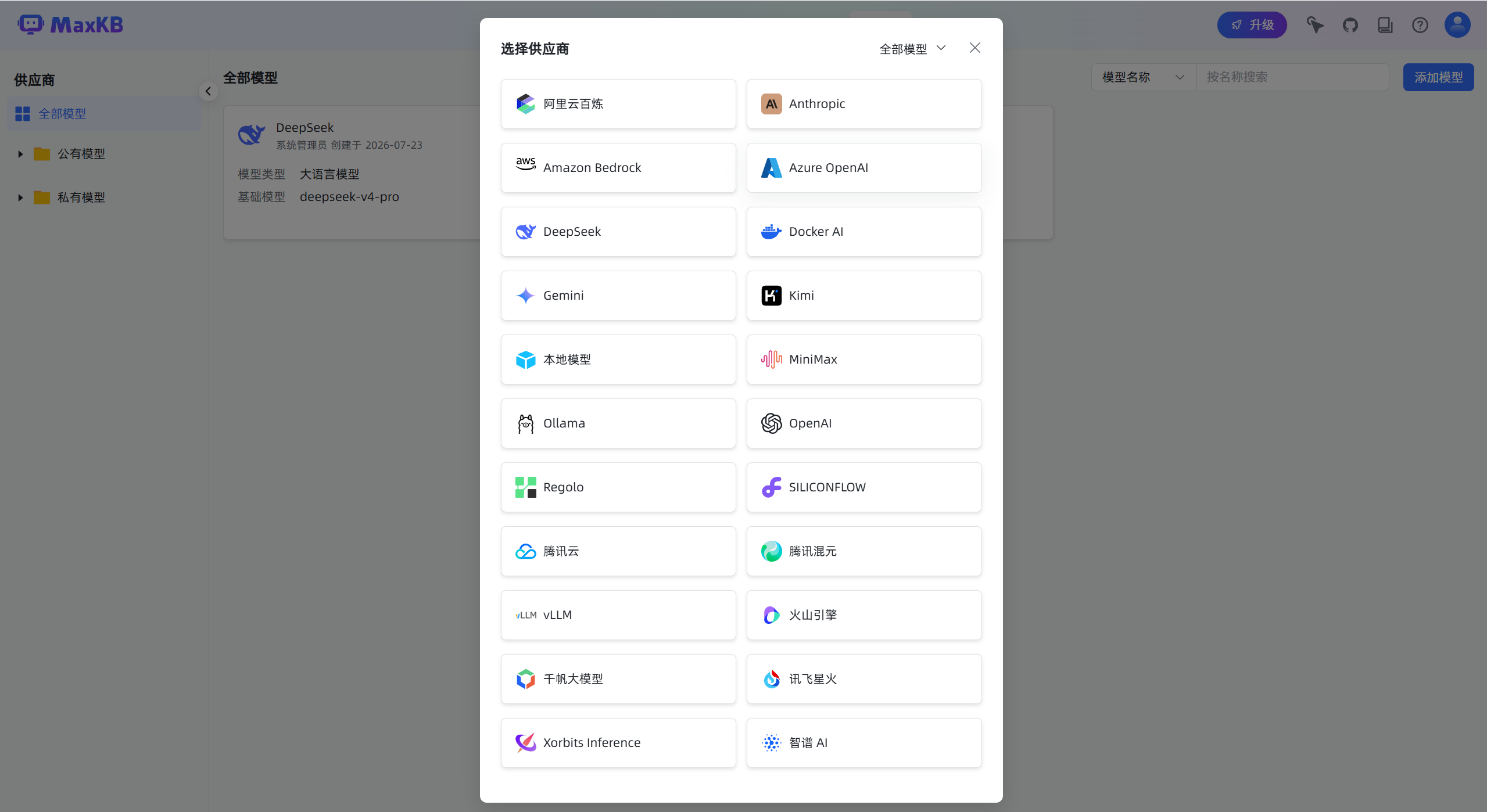Choose the 千帆大模型 provider name
1487x812 pixels.
[x=573, y=679]
